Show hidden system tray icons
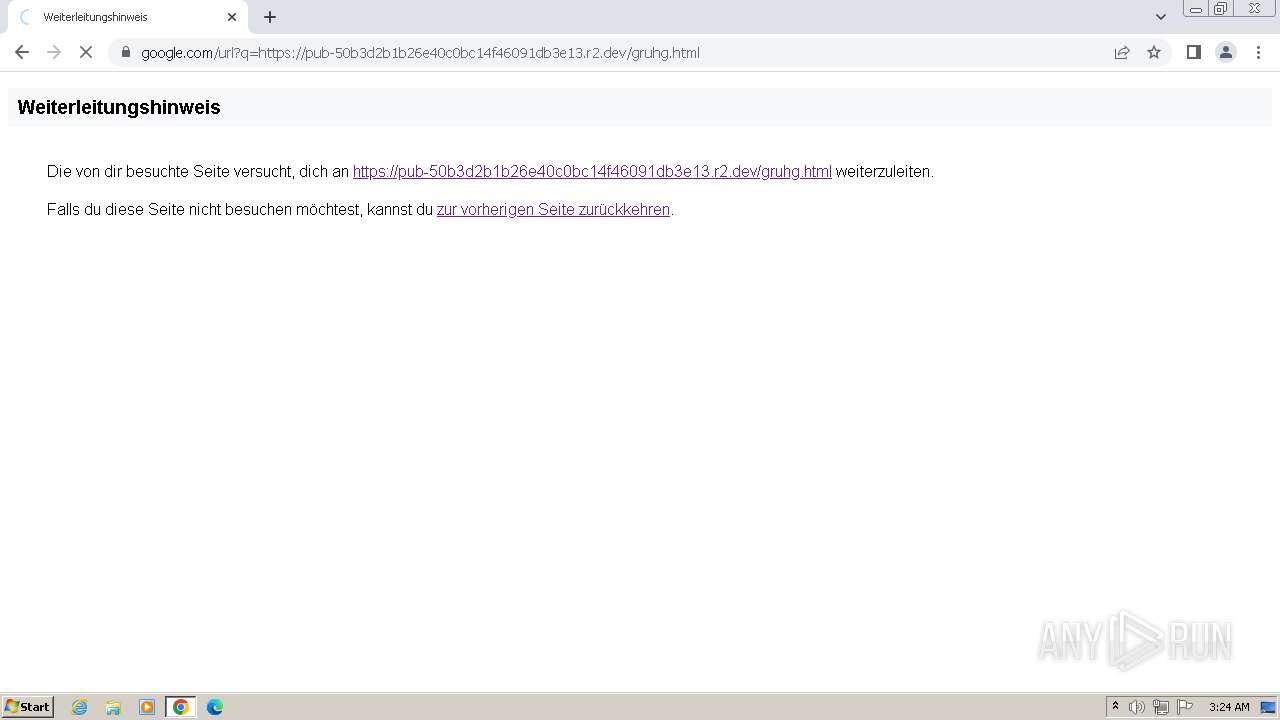1280x720 pixels. 1115,707
